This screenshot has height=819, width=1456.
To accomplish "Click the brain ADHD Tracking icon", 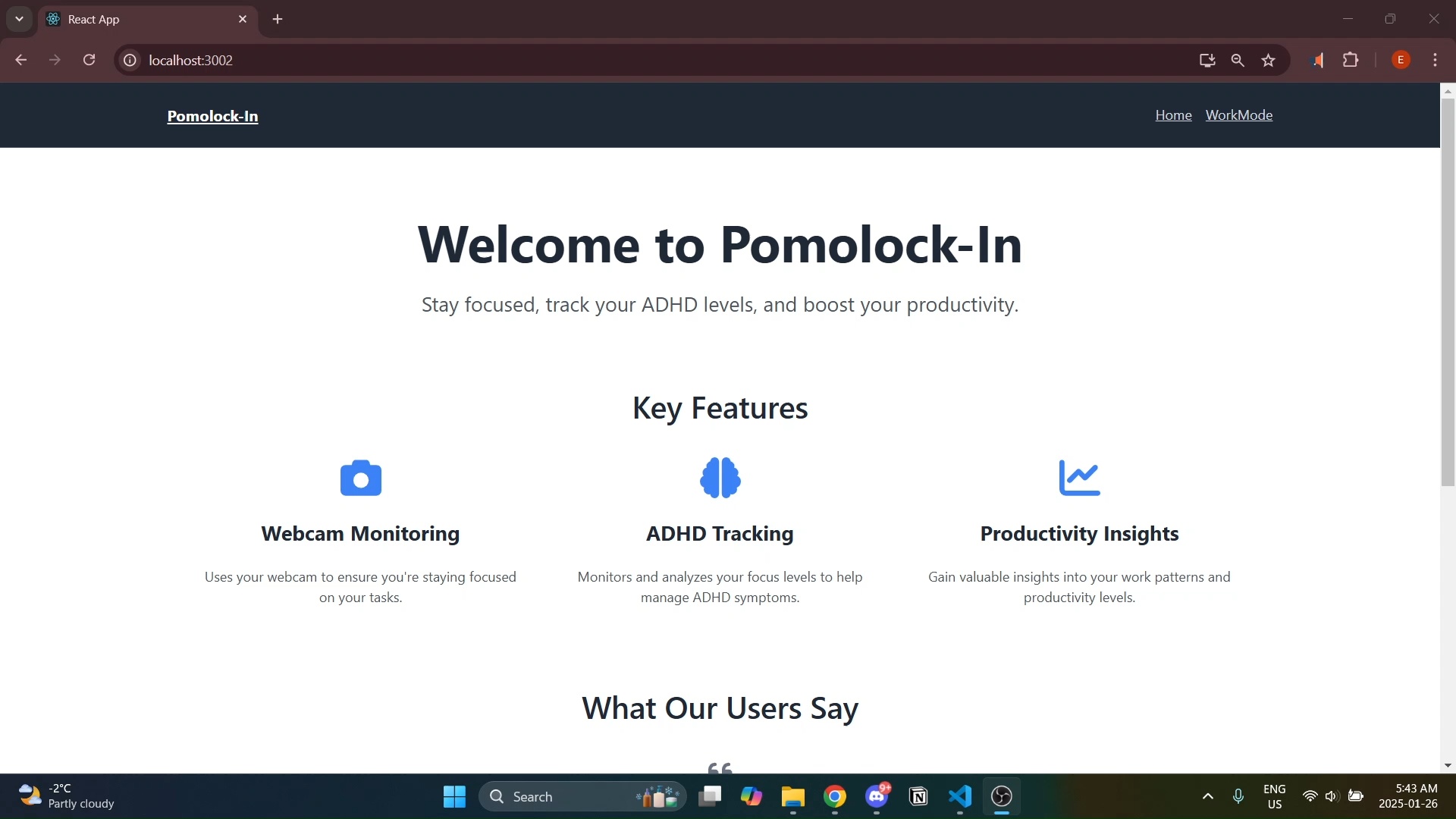I will 720,478.
